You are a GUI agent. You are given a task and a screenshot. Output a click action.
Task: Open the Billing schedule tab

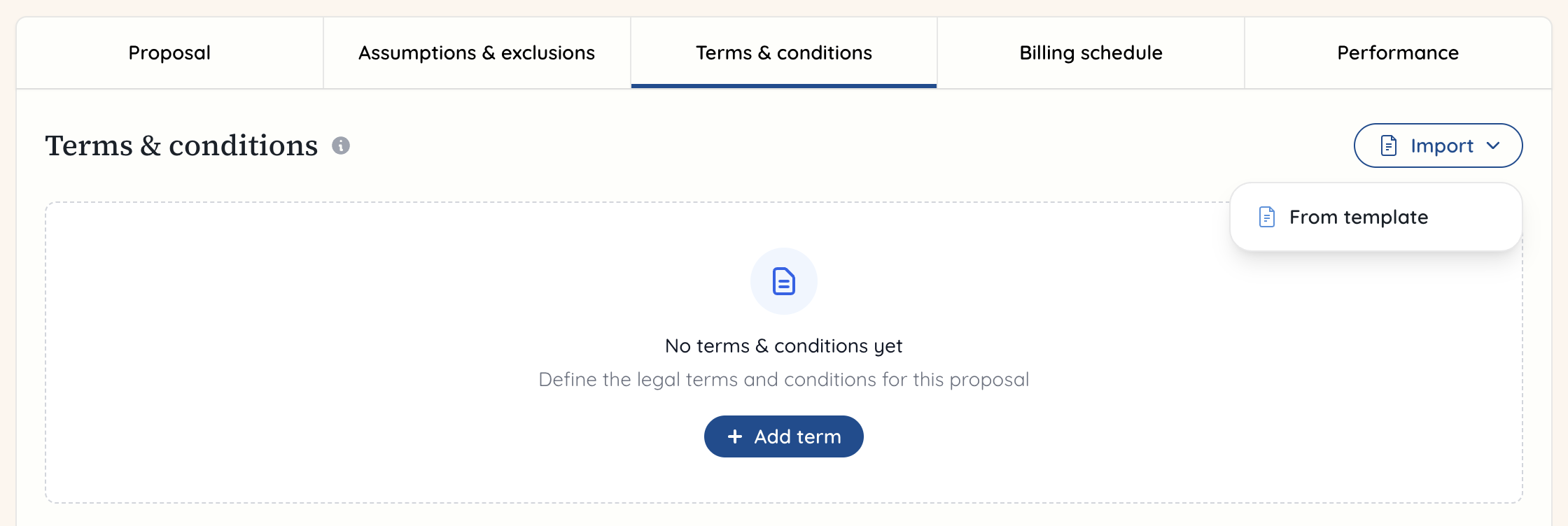click(1091, 52)
